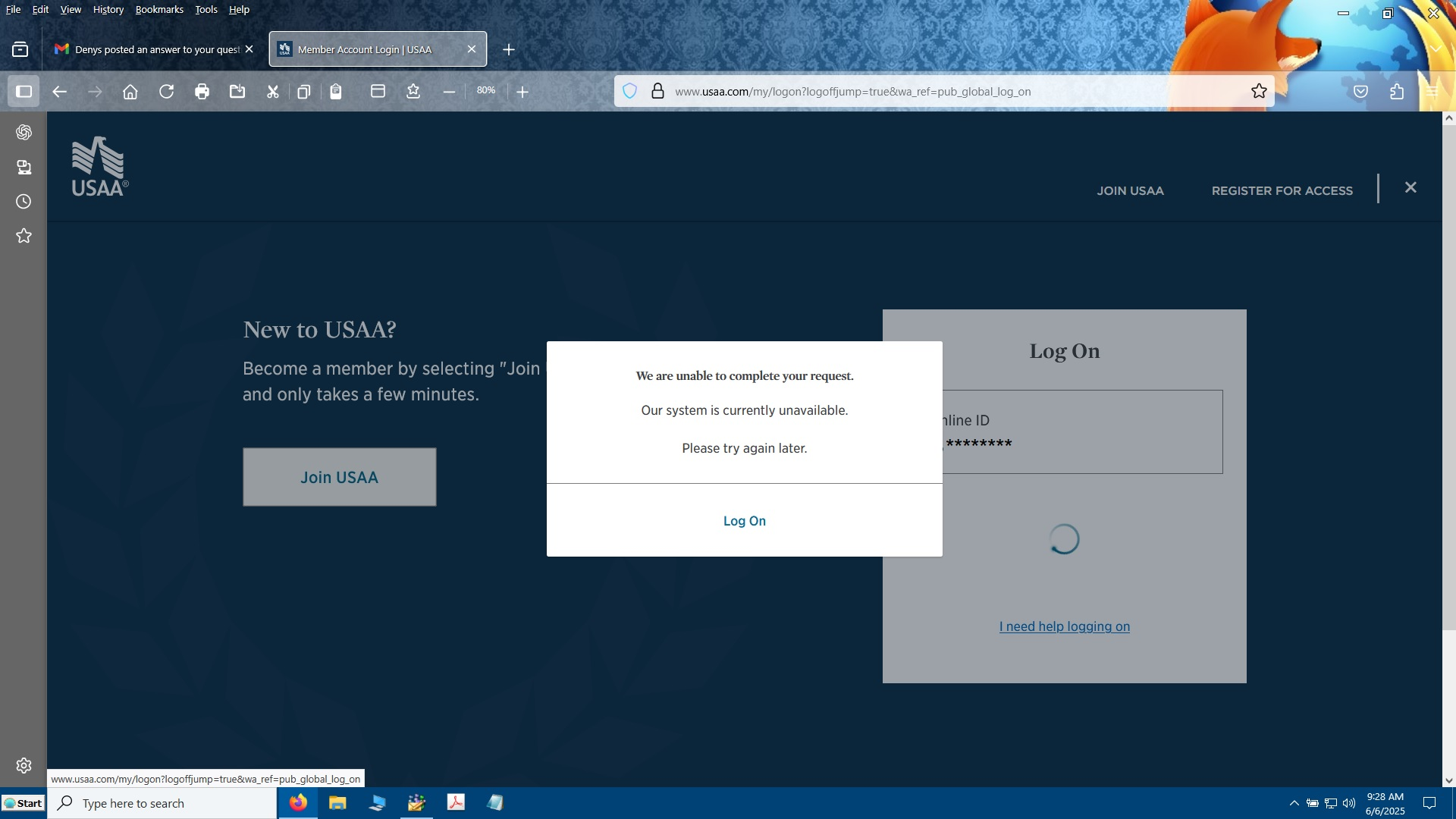Click the scrollbar down arrow
Viewport: 1456px width, 819px height.
[1448, 780]
